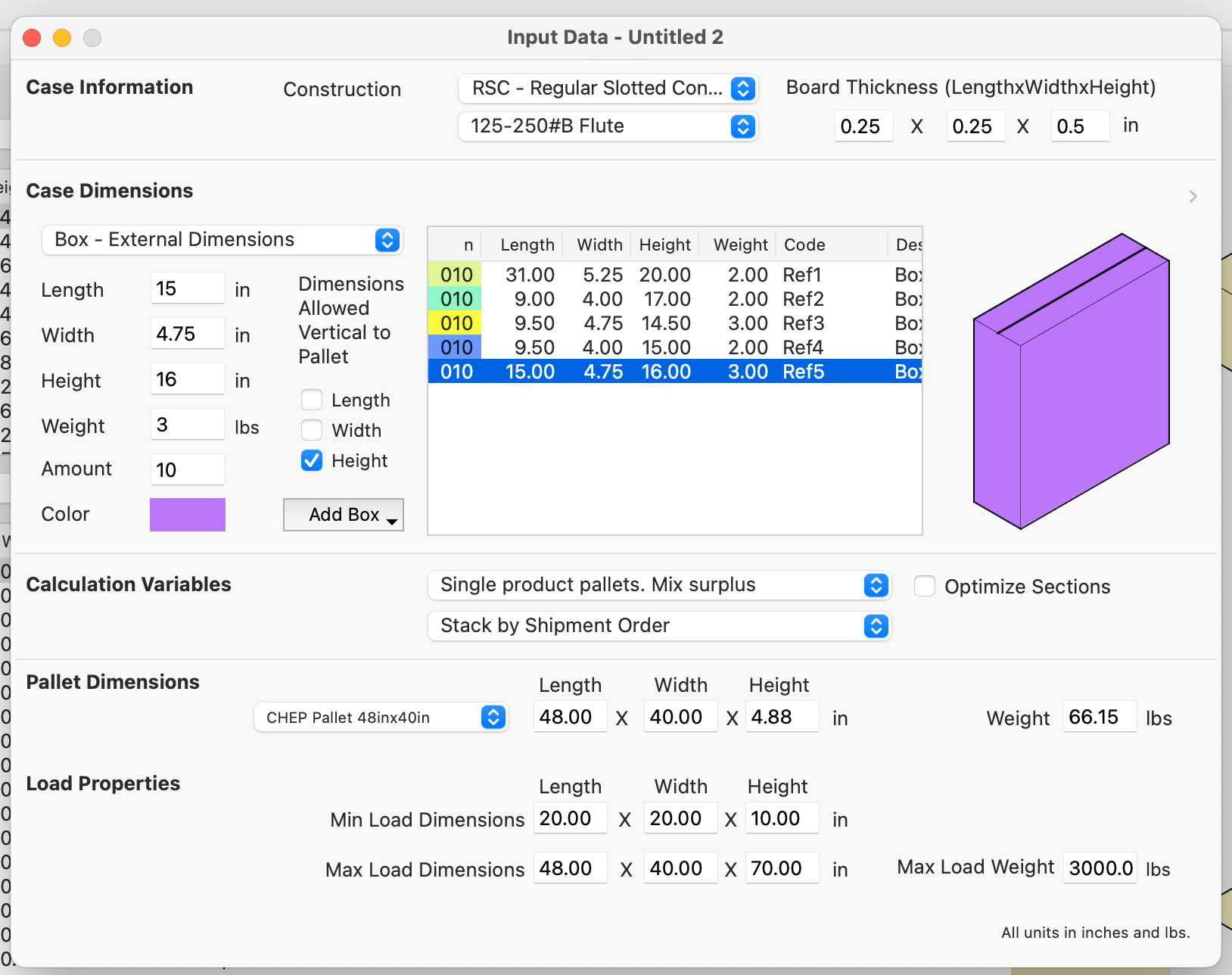Enable the Width dimension vertical checkbox

(x=311, y=430)
